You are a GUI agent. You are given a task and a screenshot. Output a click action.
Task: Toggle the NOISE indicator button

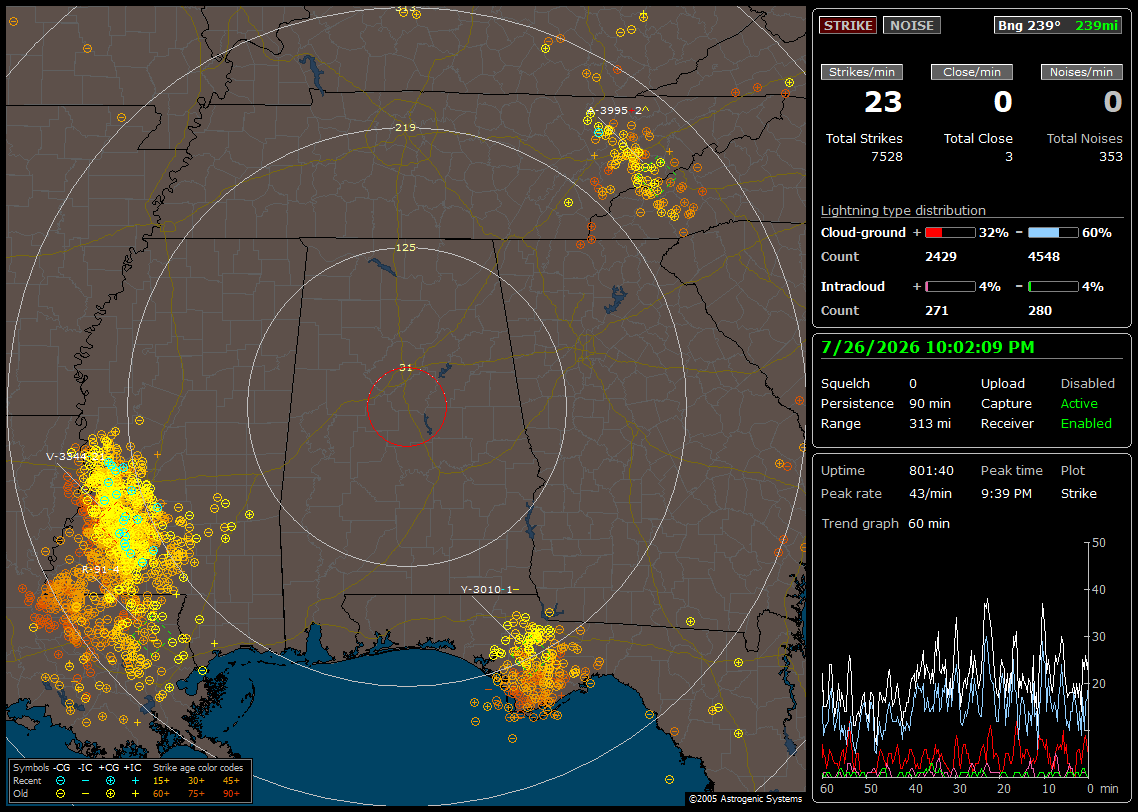tap(912, 25)
